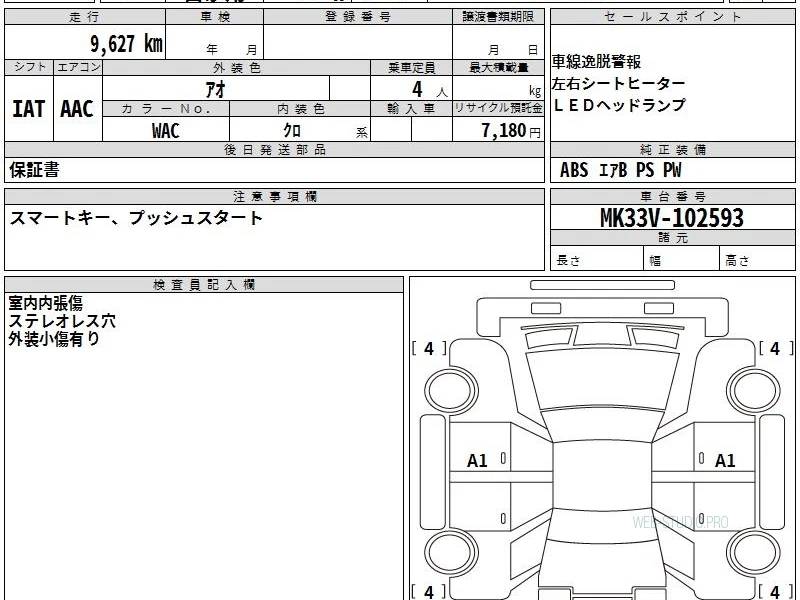
Task: Select the IAT transmission value
Action: click(x=29, y=109)
